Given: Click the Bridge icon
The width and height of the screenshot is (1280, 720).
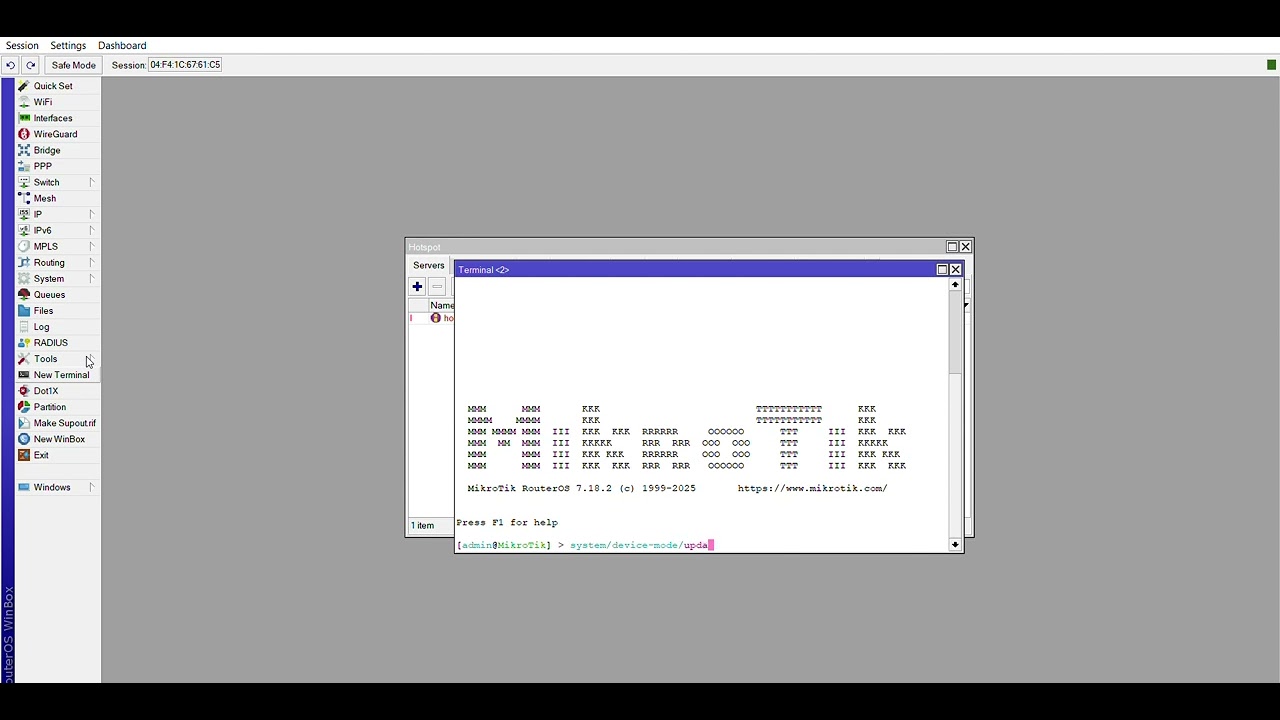Looking at the screenshot, I should pyautogui.click(x=24, y=150).
